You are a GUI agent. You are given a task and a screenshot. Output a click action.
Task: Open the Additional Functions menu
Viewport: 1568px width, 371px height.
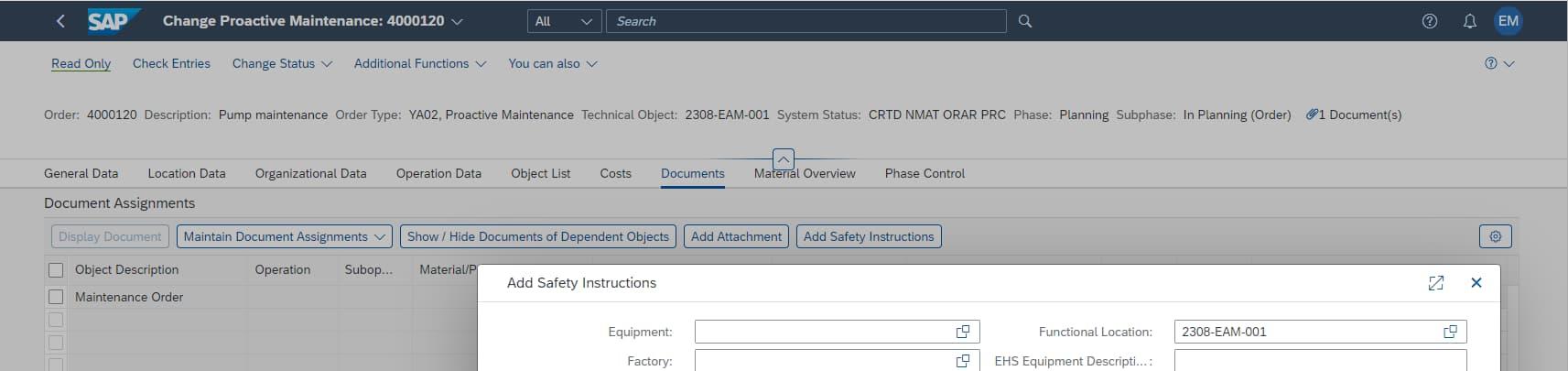point(420,64)
